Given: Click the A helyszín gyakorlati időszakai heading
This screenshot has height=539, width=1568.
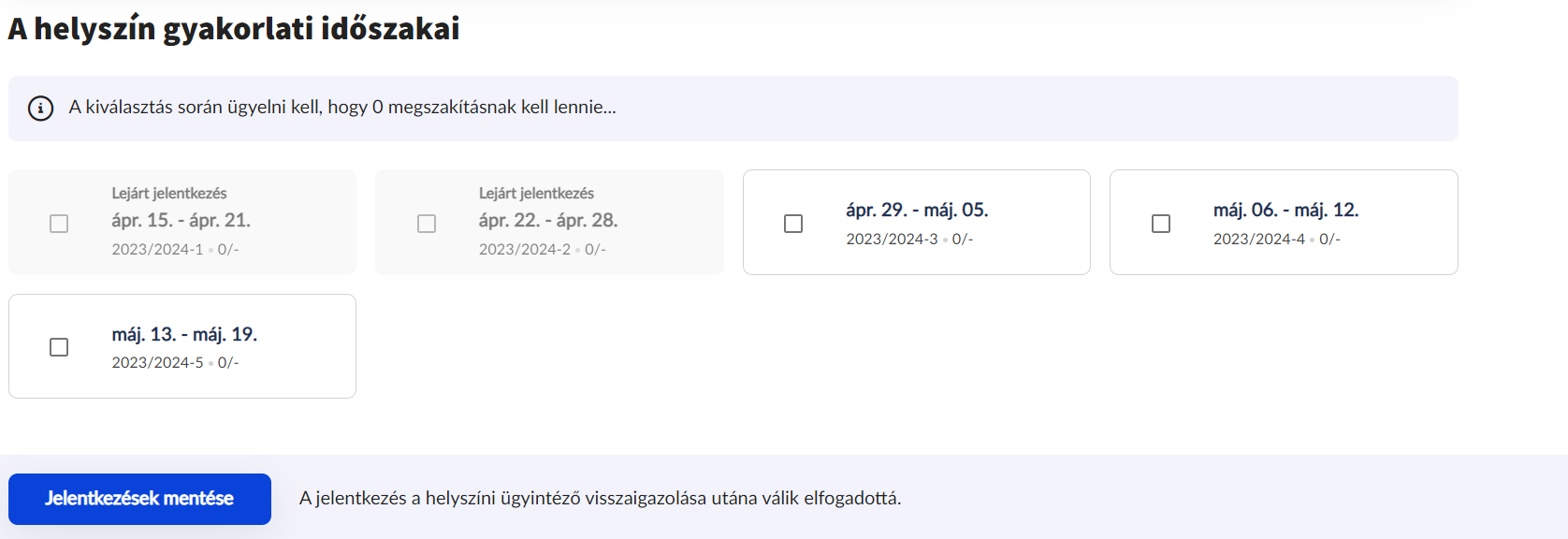Looking at the screenshot, I should (234, 29).
